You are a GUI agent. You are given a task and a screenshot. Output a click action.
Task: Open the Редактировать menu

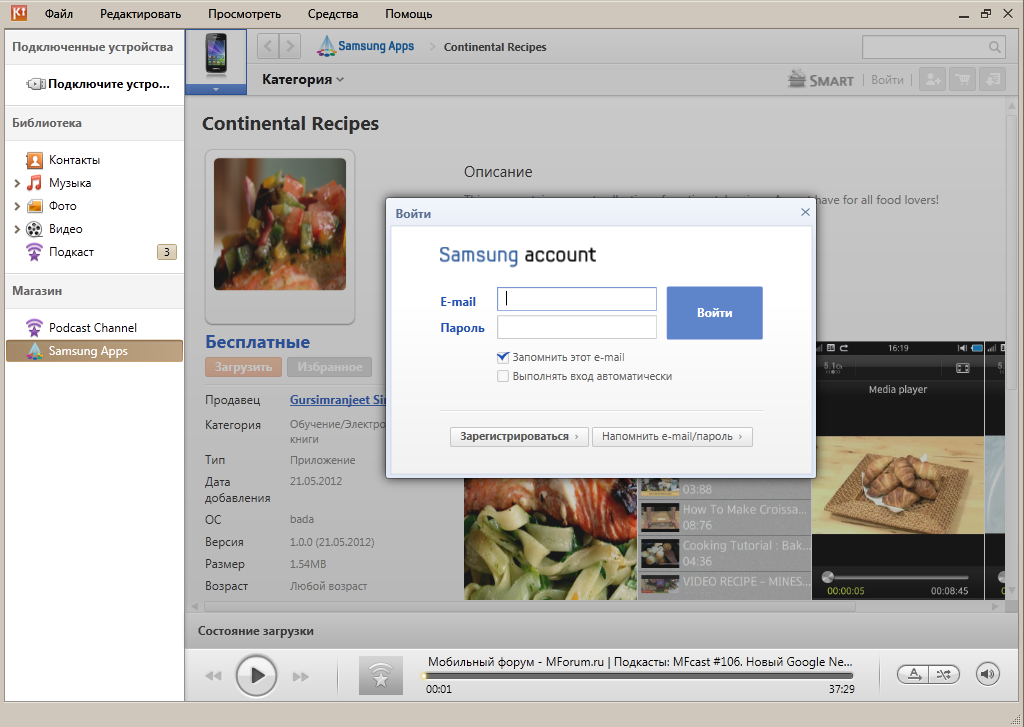pyautogui.click(x=140, y=14)
